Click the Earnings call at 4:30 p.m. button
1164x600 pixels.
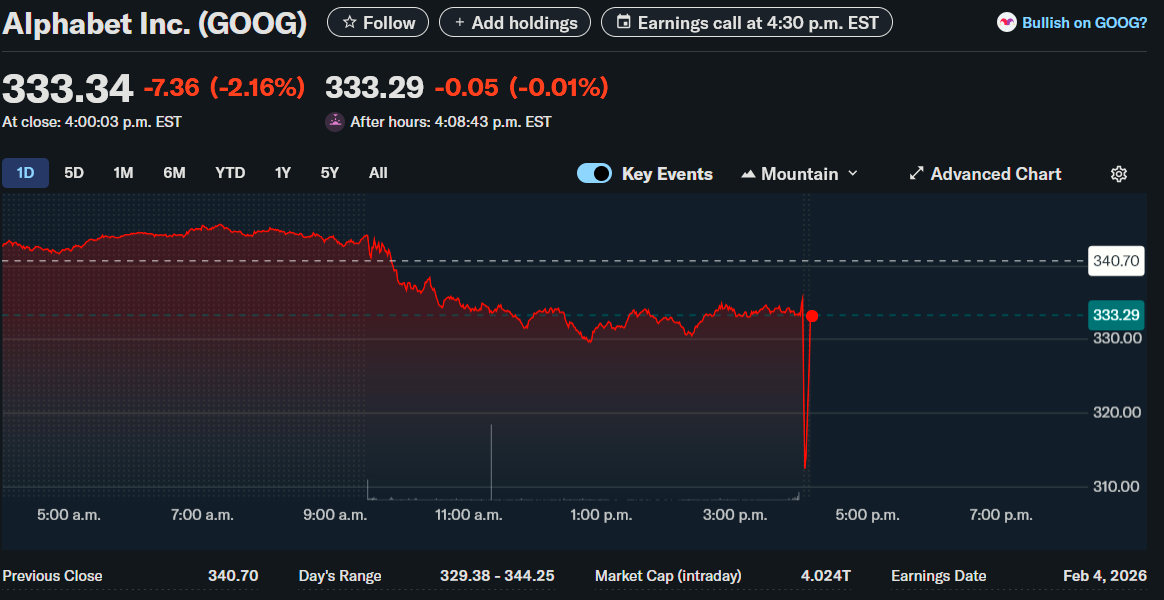(x=747, y=22)
